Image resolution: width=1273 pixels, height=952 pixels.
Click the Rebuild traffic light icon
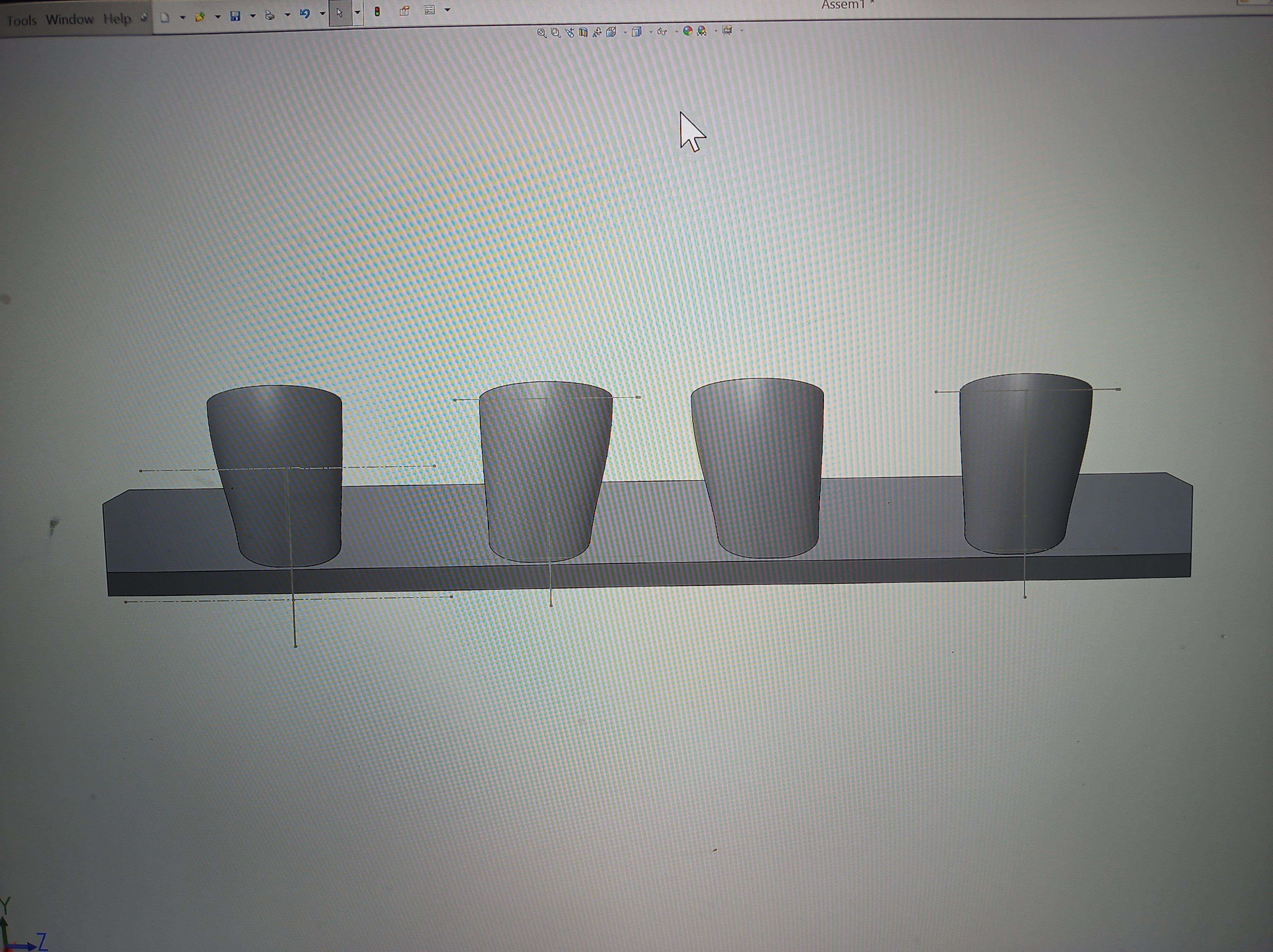coord(377,11)
